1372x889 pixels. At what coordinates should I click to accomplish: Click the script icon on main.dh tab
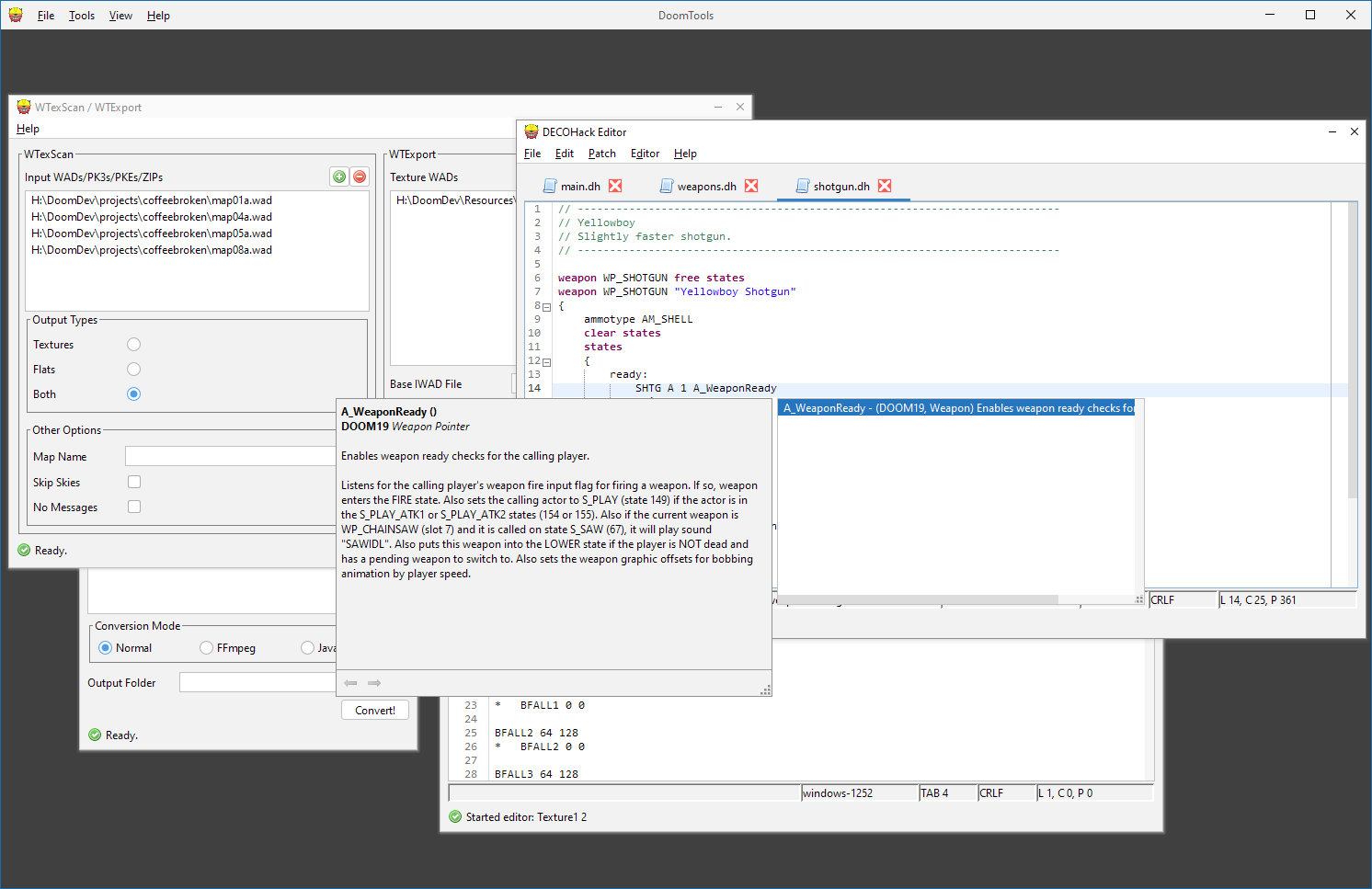(550, 186)
